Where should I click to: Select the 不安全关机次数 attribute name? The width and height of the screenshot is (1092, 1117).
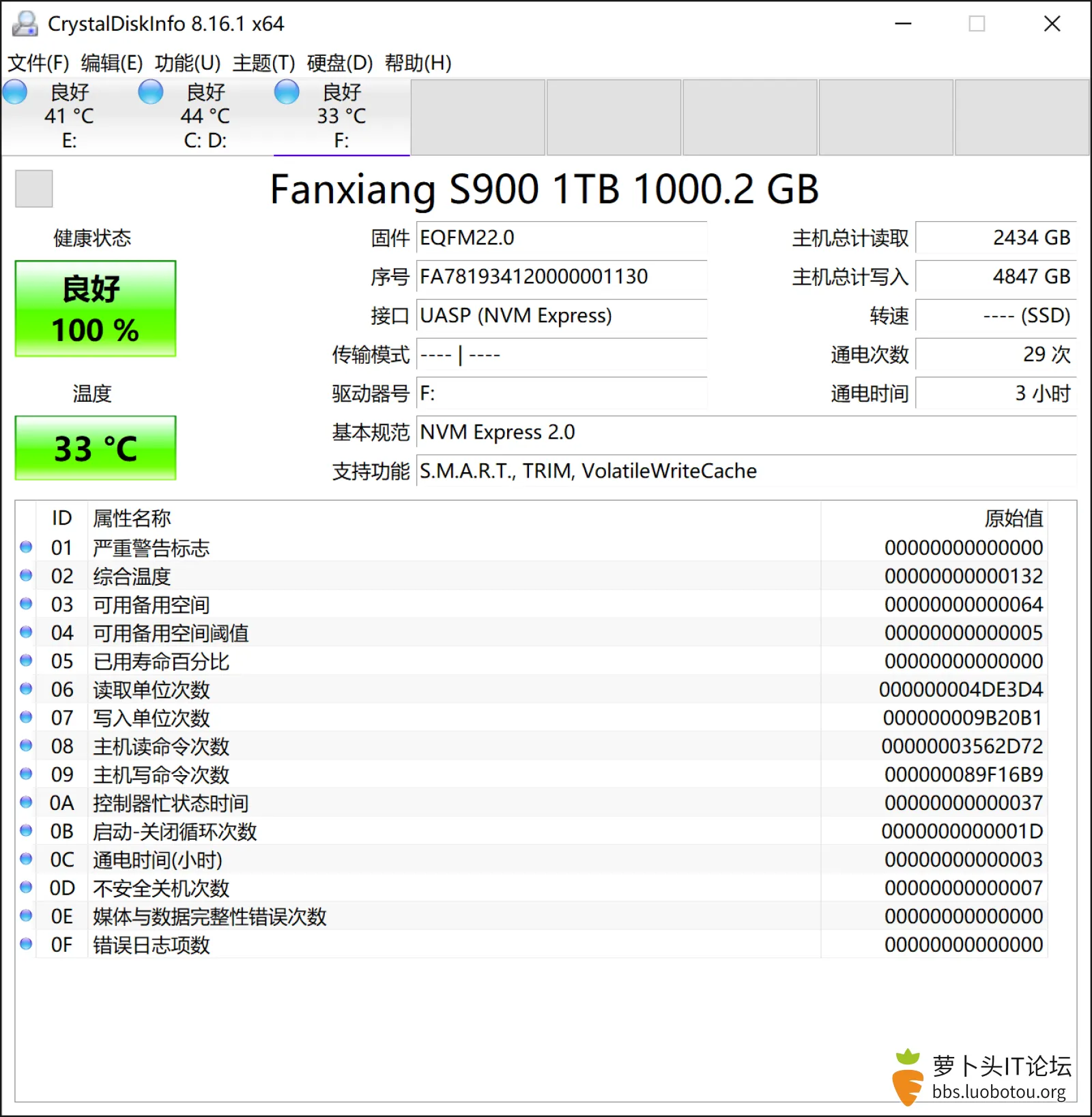click(161, 888)
